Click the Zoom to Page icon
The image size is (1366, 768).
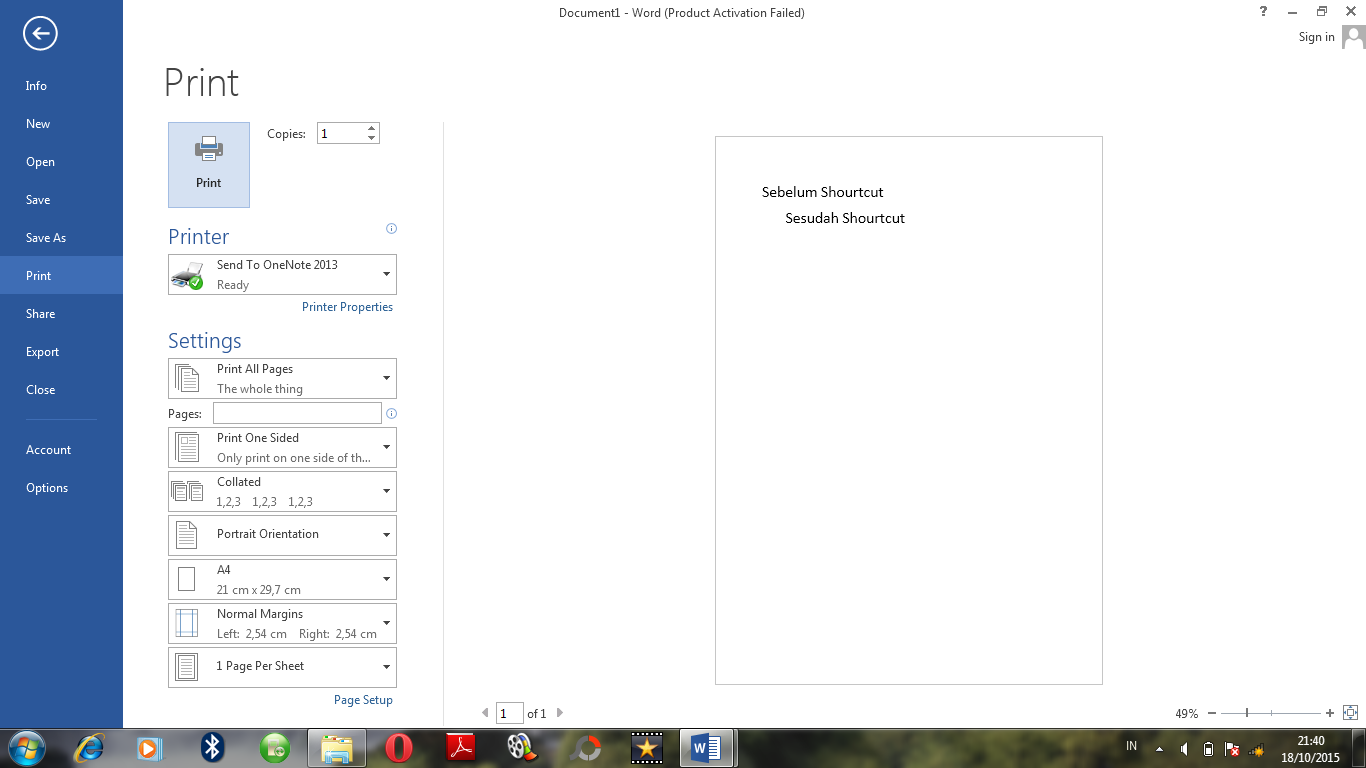pos(1350,713)
